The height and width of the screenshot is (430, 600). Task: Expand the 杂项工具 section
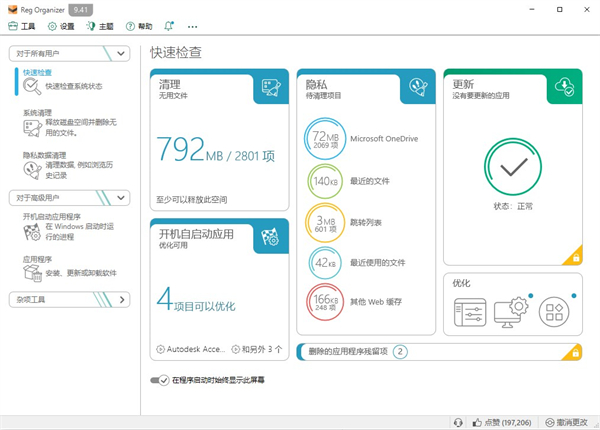(x=121, y=299)
